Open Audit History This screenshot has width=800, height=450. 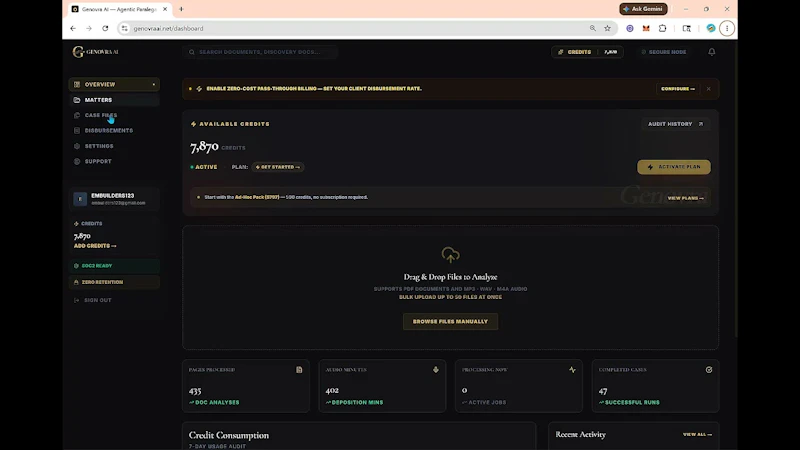tap(675, 124)
